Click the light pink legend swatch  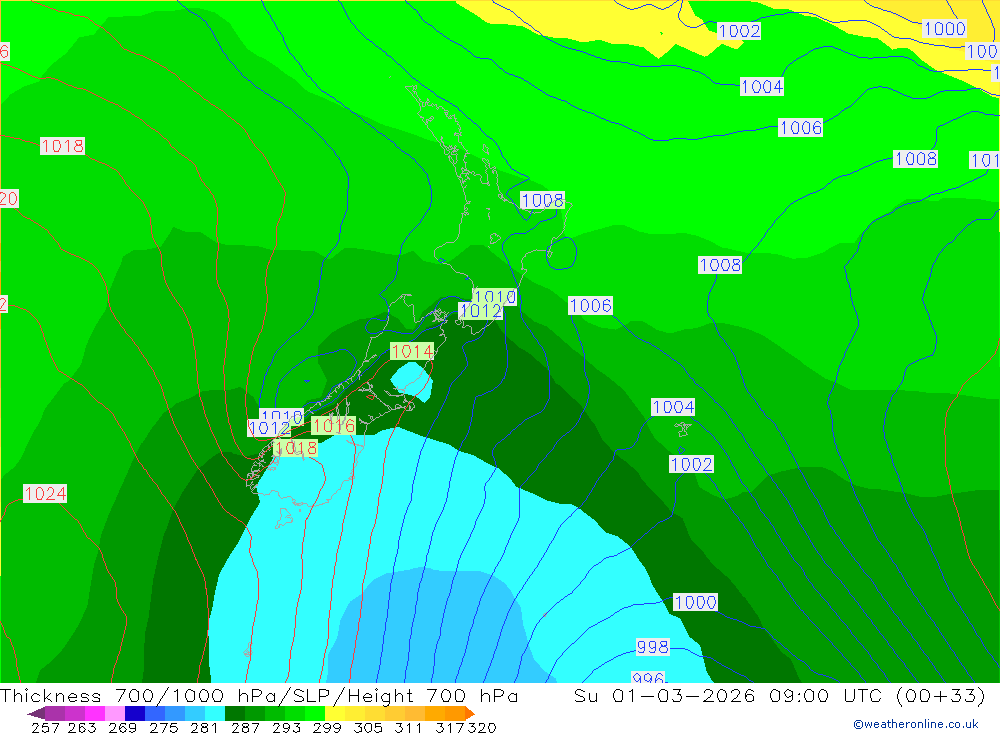[114, 713]
